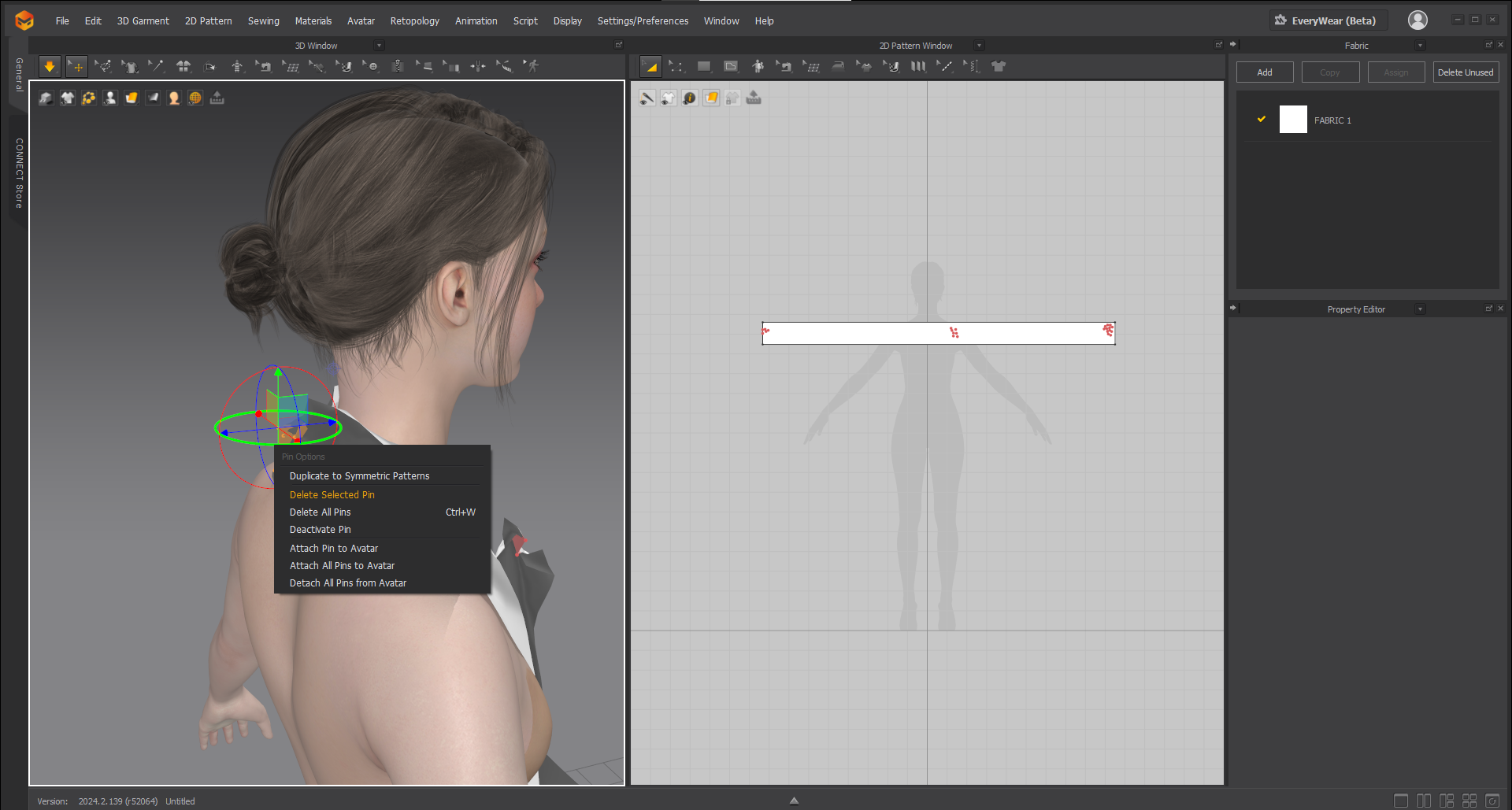This screenshot has height=810, width=1512.
Task: Toggle pattern visibility in 2D window overlay
Action: (669, 98)
